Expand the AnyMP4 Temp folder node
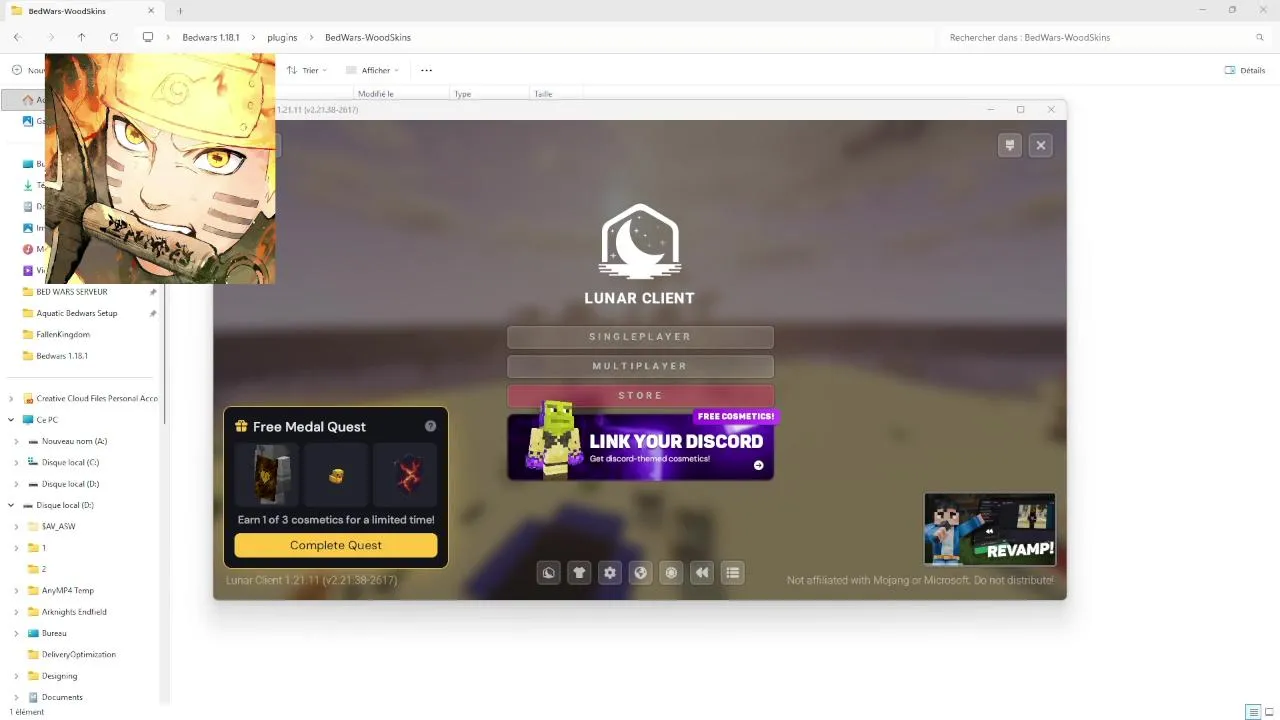Viewport: 1280px width, 720px height. click(16, 590)
